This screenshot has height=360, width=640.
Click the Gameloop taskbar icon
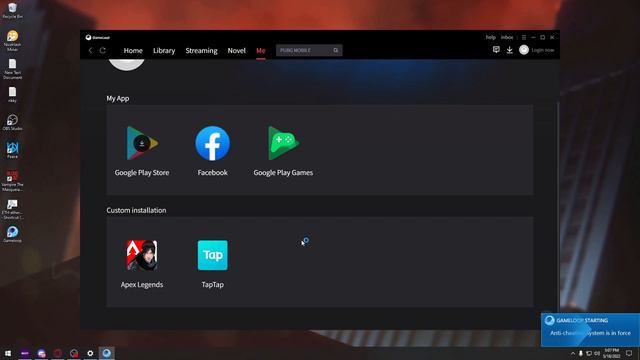tap(107, 353)
